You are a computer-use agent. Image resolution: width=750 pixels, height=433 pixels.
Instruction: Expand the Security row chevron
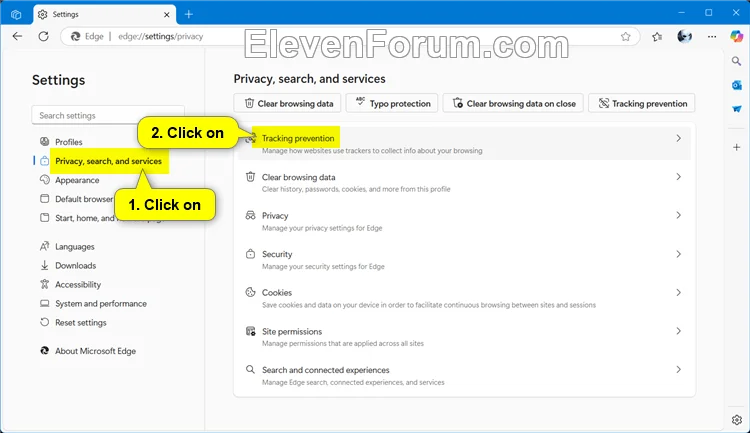(x=678, y=254)
